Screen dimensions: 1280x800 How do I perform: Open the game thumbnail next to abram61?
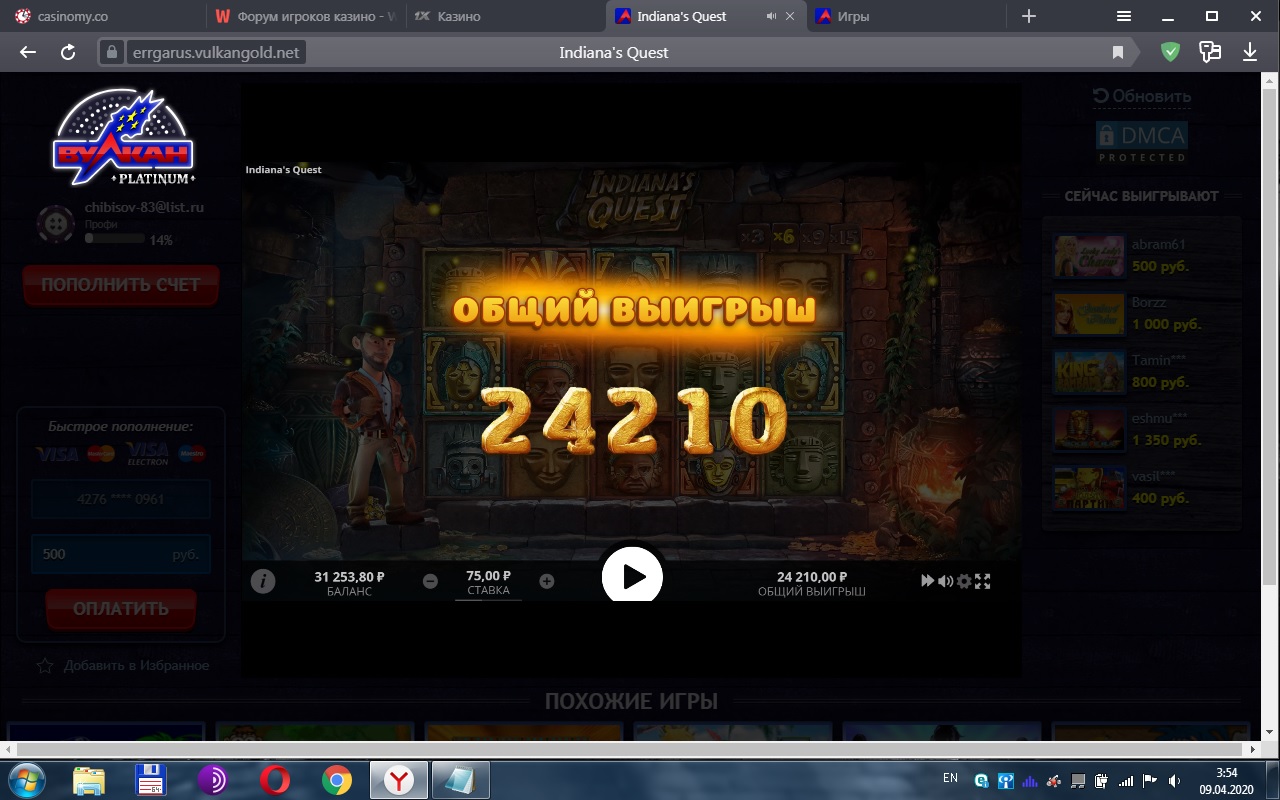tap(1089, 256)
